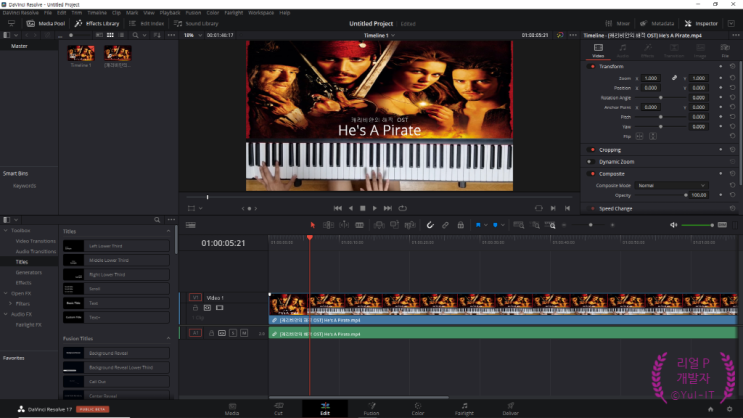
Task: Toggle loop playback
Action: click(403, 208)
